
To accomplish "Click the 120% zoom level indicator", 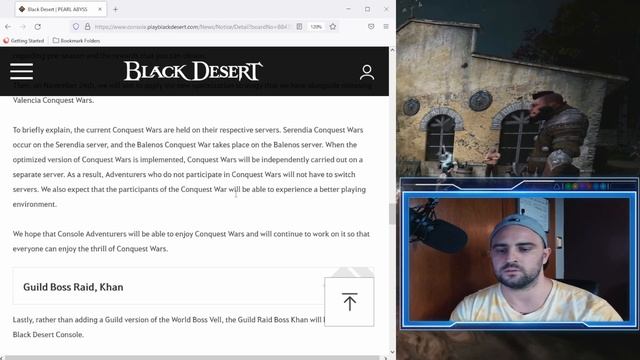I will (x=316, y=27).
